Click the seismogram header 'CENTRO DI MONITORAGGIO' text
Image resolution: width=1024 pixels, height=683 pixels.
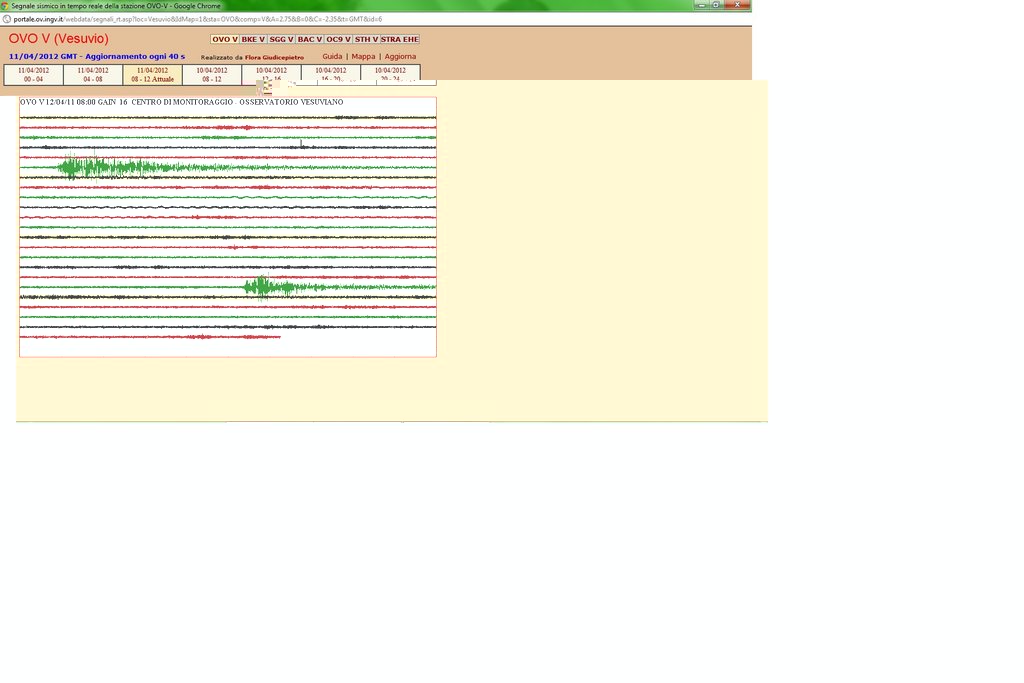coord(182,103)
